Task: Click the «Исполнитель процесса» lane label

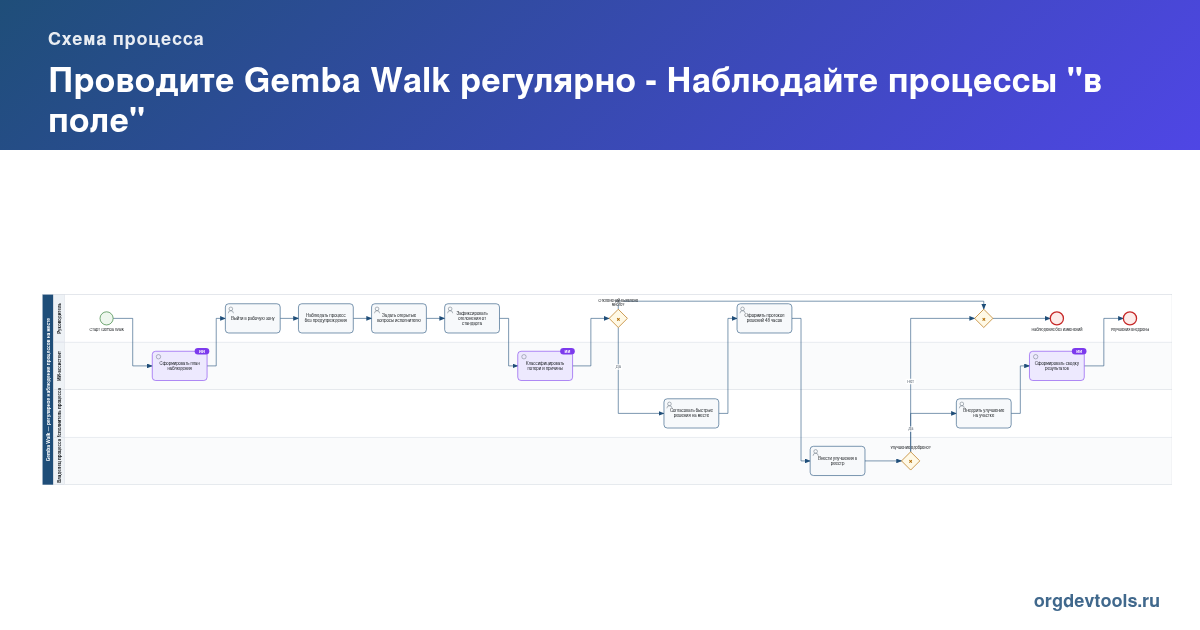Action: coord(59,413)
